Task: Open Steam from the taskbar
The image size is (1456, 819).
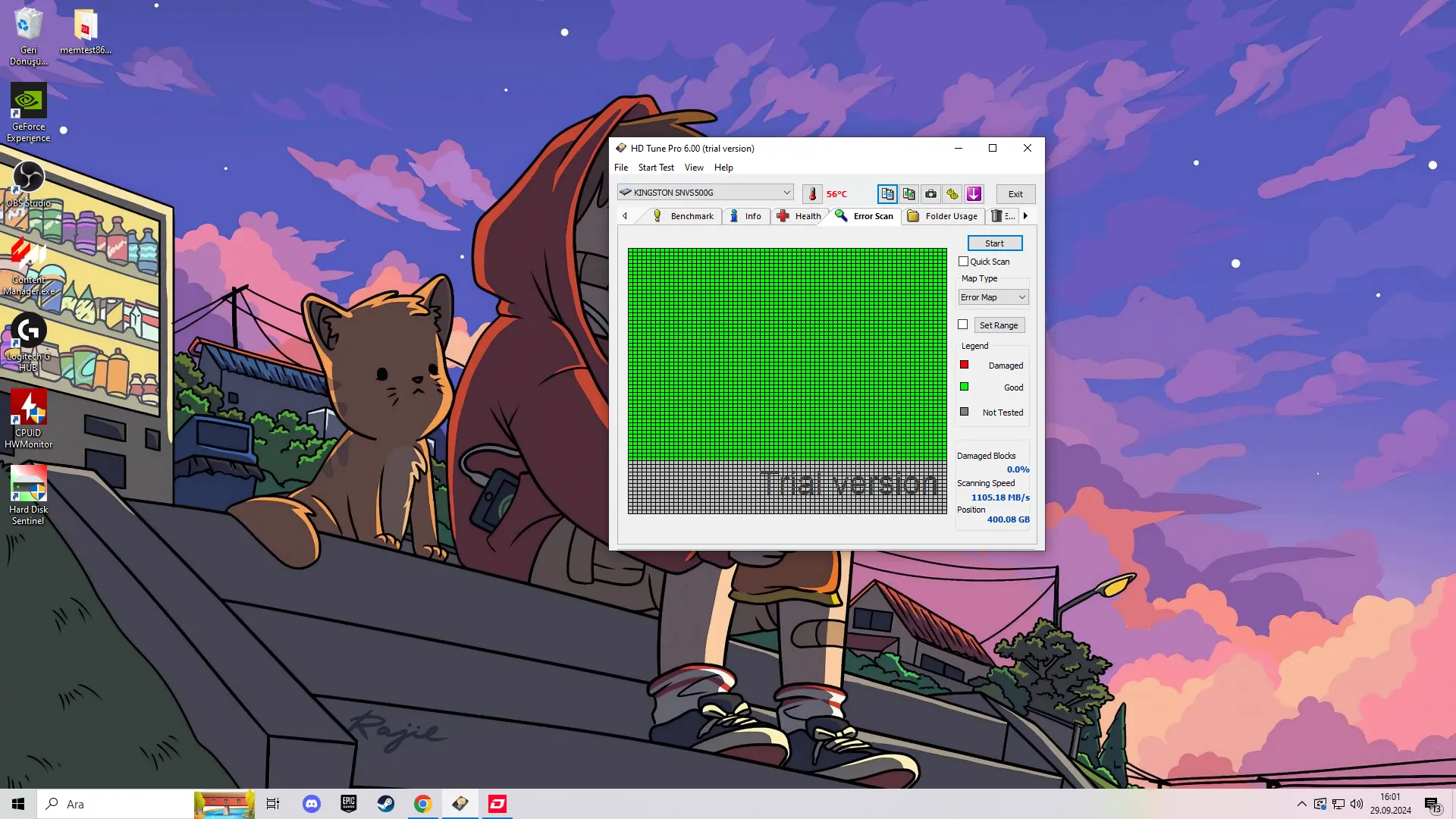Action: 386,804
